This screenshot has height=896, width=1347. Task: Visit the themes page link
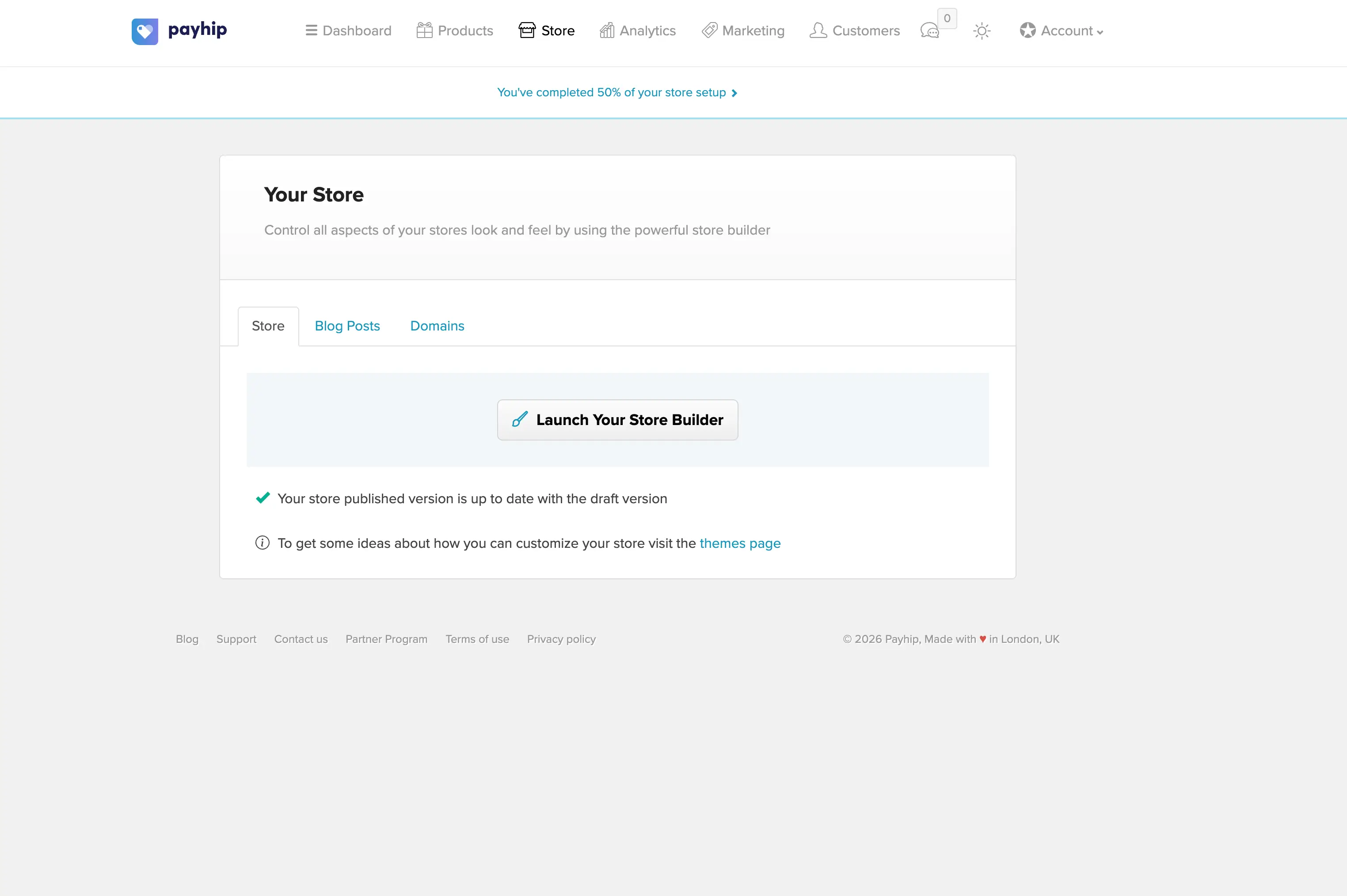pos(740,543)
